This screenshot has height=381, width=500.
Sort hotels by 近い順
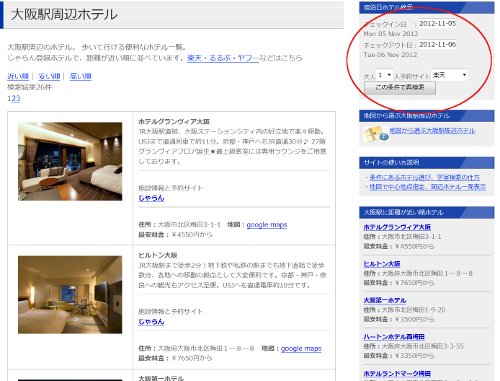coord(18,76)
